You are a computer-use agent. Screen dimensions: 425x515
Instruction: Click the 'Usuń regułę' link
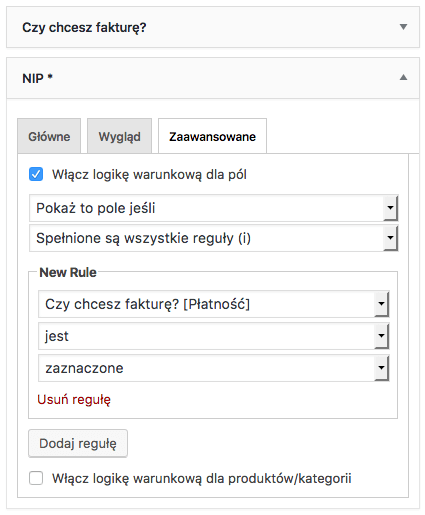pyautogui.click(x=74, y=399)
